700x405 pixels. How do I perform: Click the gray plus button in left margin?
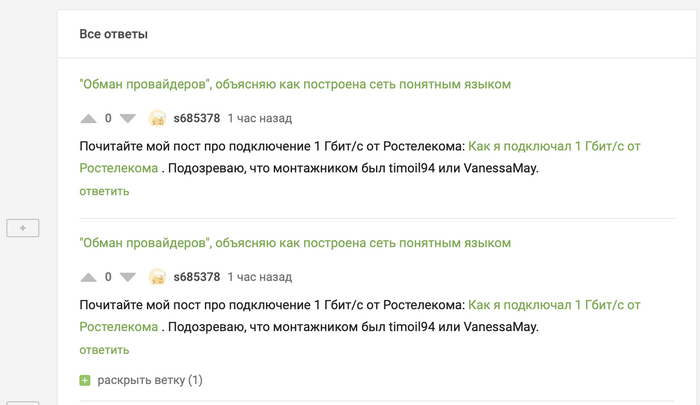point(23,228)
